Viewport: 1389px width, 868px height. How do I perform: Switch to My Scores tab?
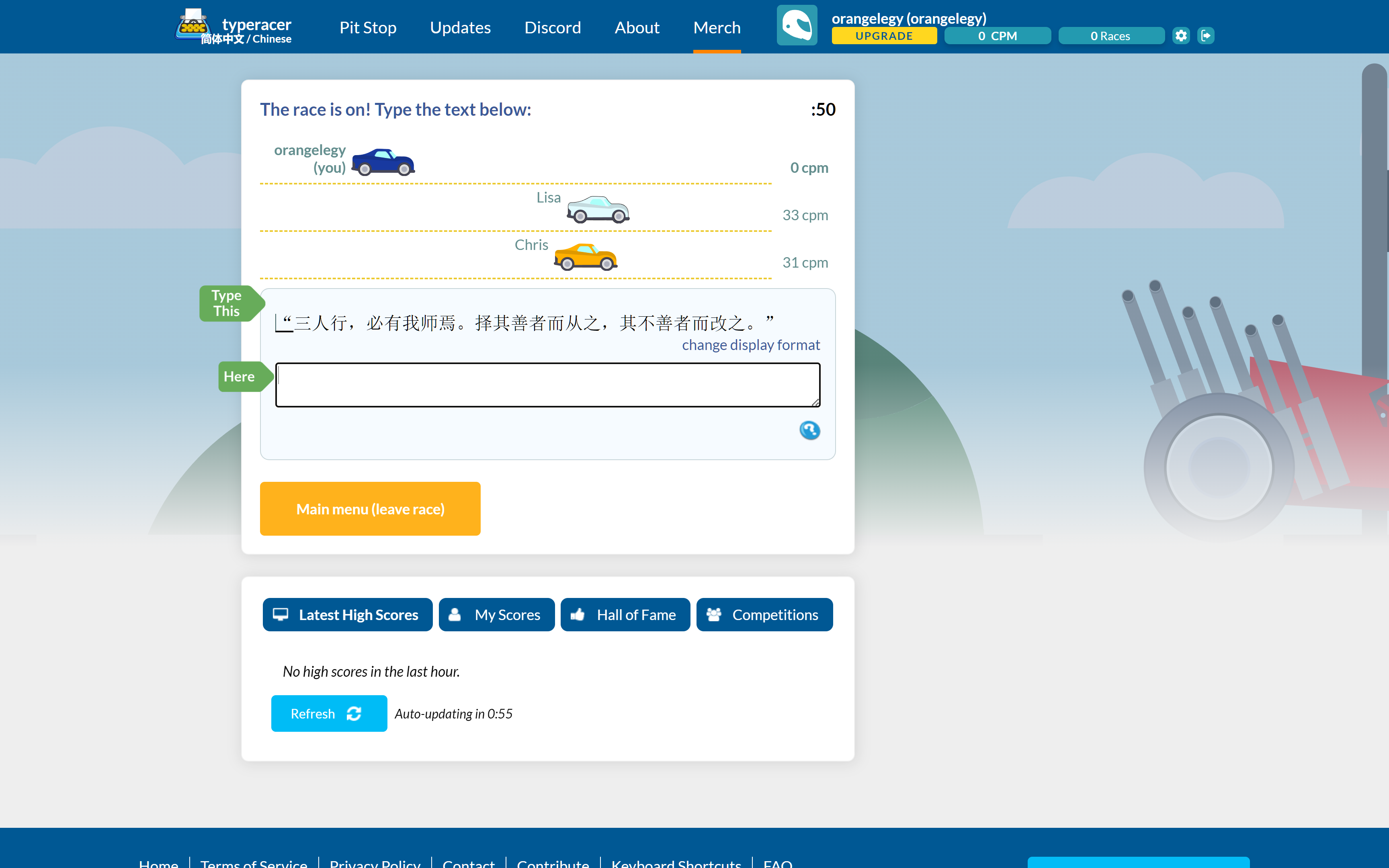496,614
